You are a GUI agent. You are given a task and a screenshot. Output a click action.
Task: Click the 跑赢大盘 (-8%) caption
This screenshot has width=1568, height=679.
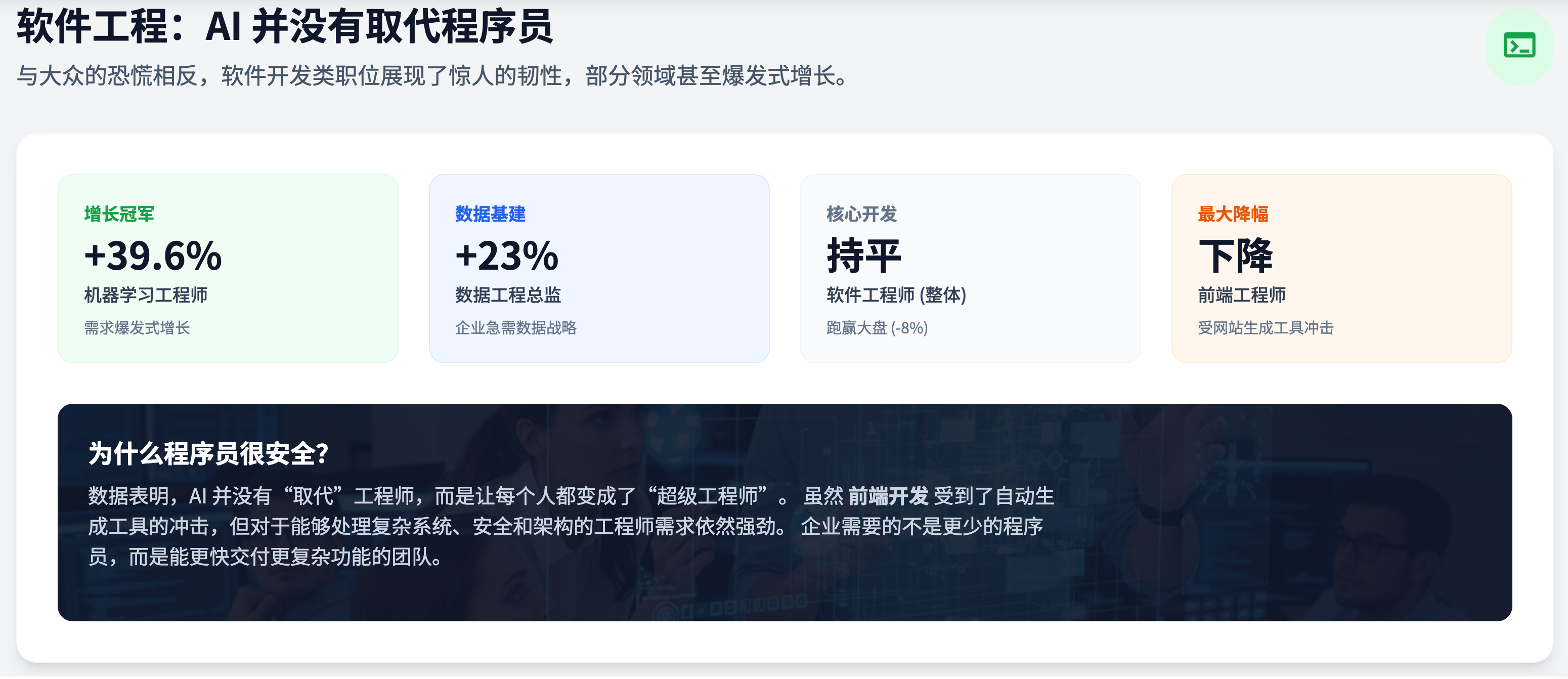click(877, 328)
